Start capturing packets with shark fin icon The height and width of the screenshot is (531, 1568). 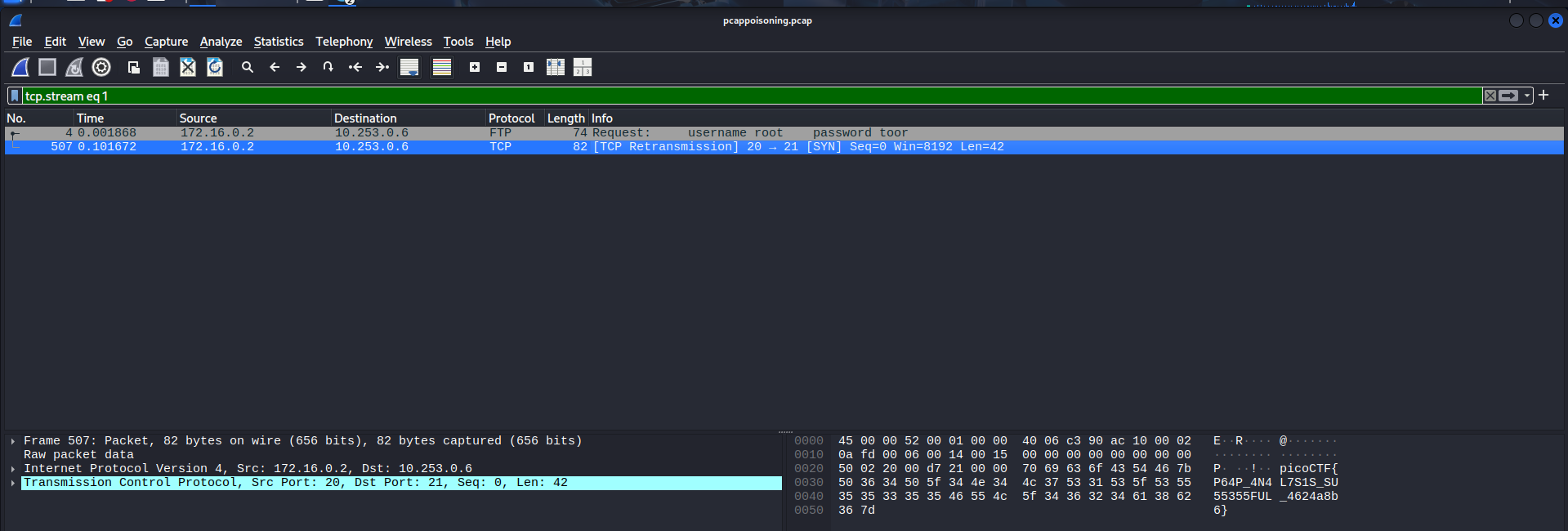[20, 68]
